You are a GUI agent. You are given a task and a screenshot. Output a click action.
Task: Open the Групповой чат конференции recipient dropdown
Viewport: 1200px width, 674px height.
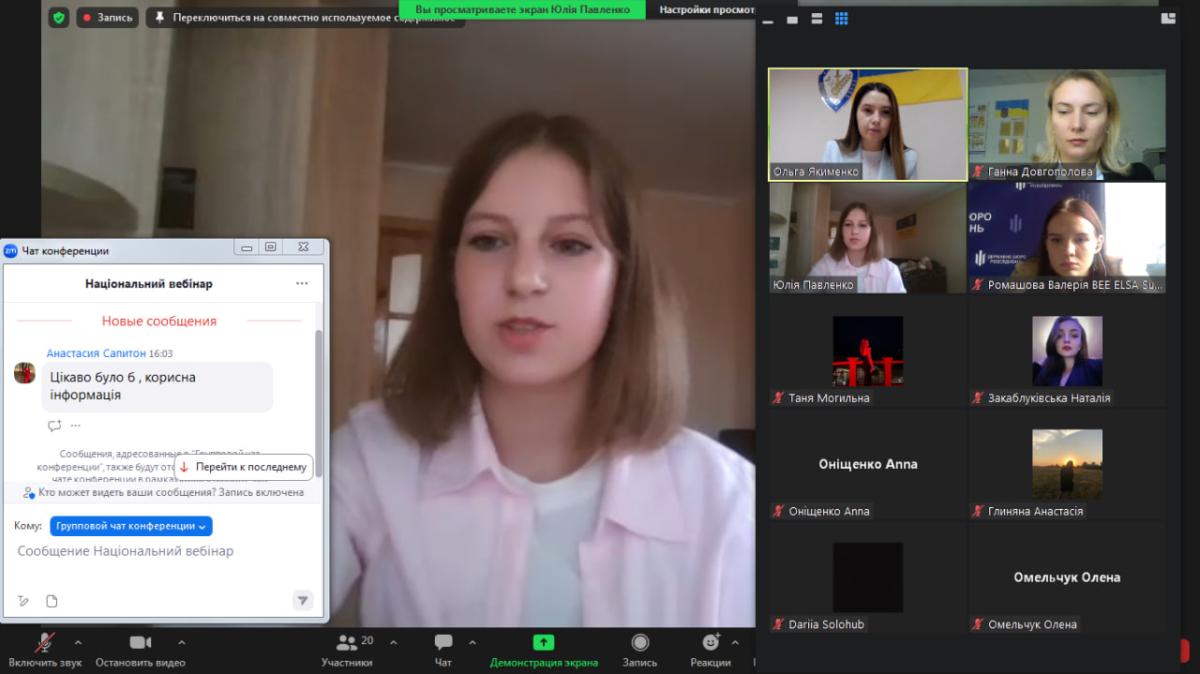[131, 526]
